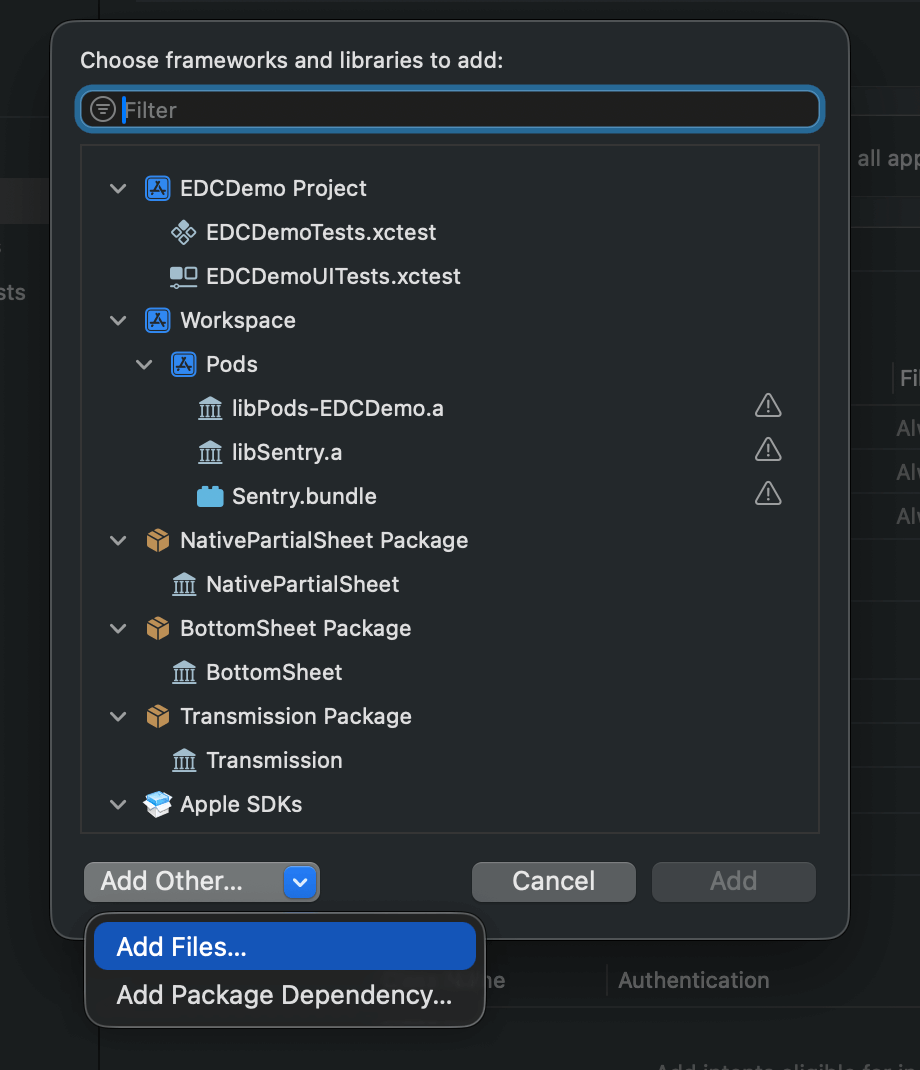Collapse the Pods group
Image resolution: width=920 pixels, height=1070 pixels.
pos(144,364)
